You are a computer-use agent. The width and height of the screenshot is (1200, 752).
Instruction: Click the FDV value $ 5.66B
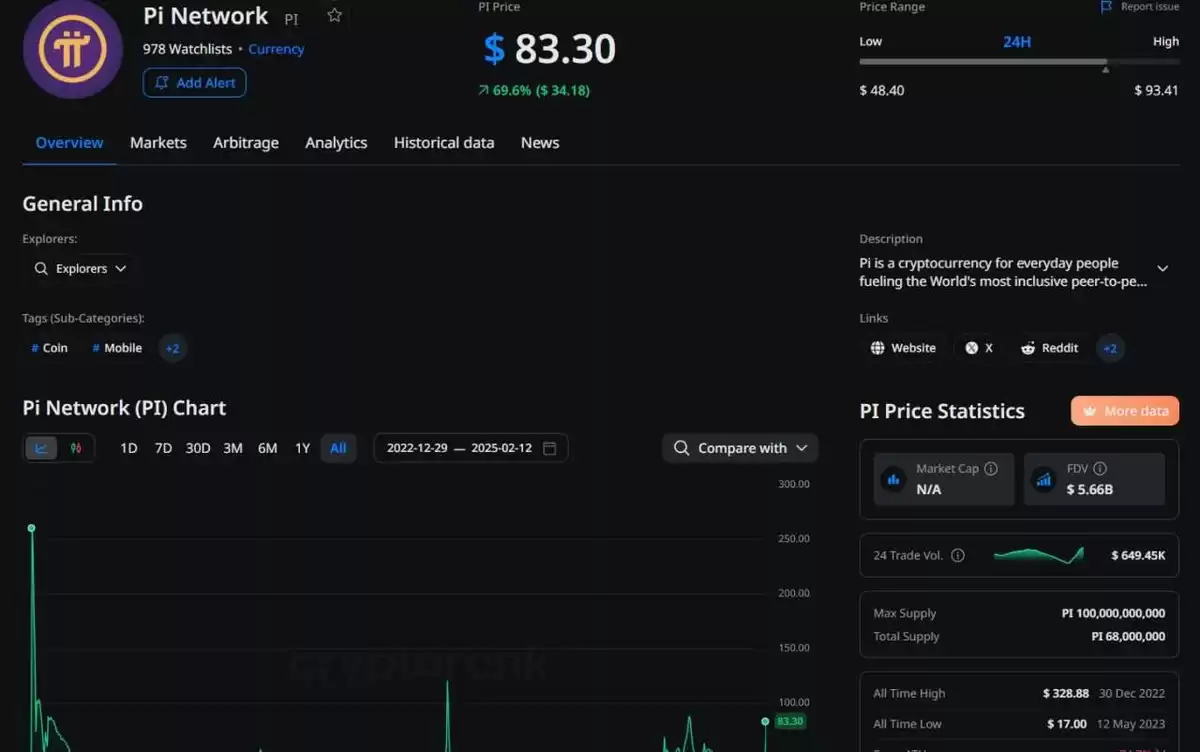(x=1090, y=489)
